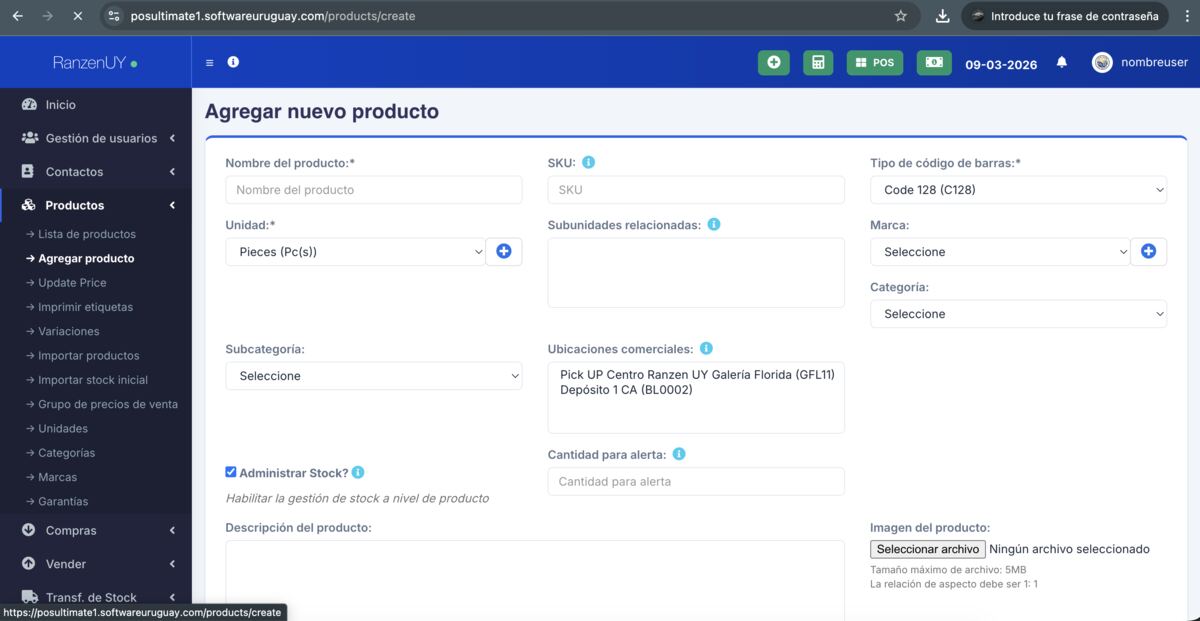Click the SKU info tooltip icon
This screenshot has width=1200, height=621.
click(589, 162)
